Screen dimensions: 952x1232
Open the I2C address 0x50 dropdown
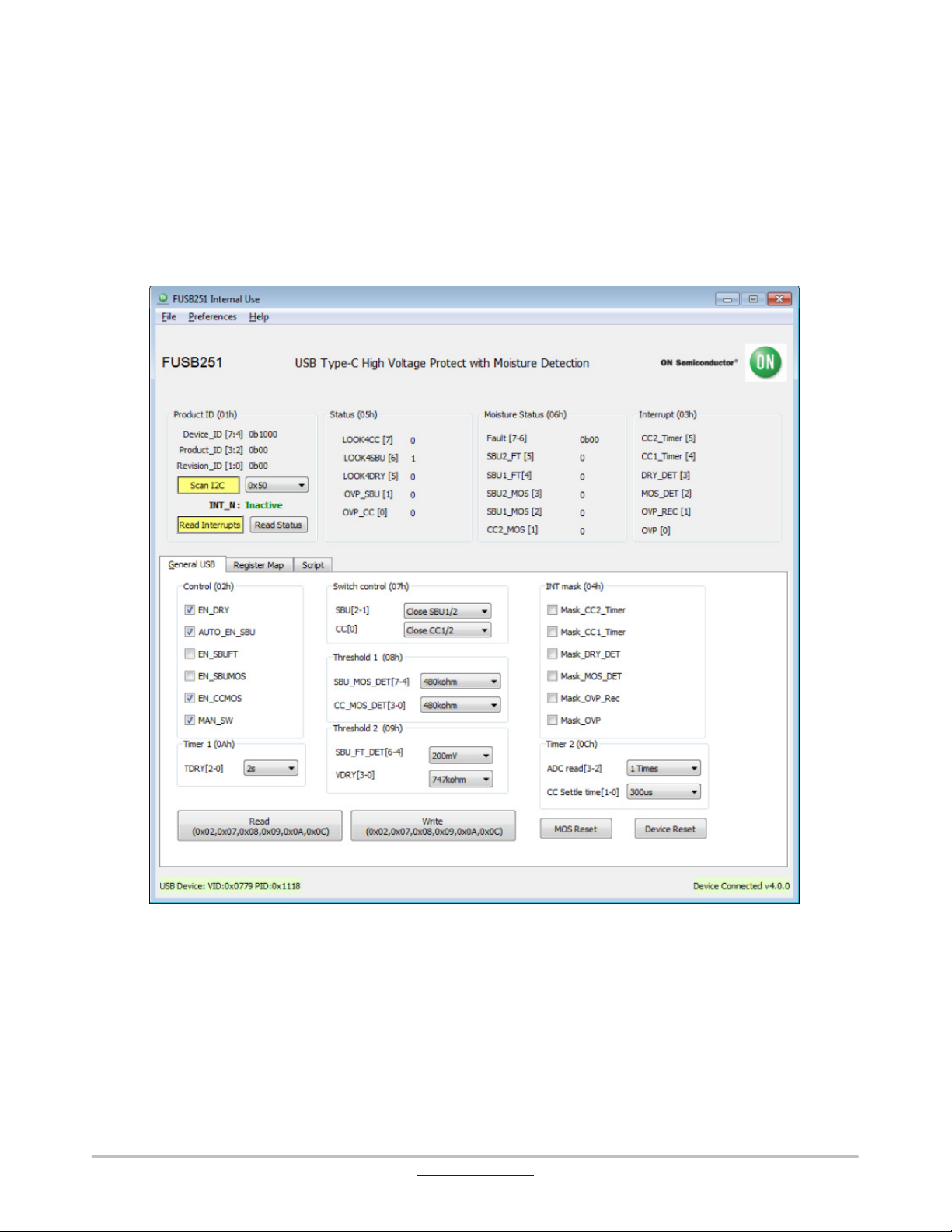tap(277, 485)
